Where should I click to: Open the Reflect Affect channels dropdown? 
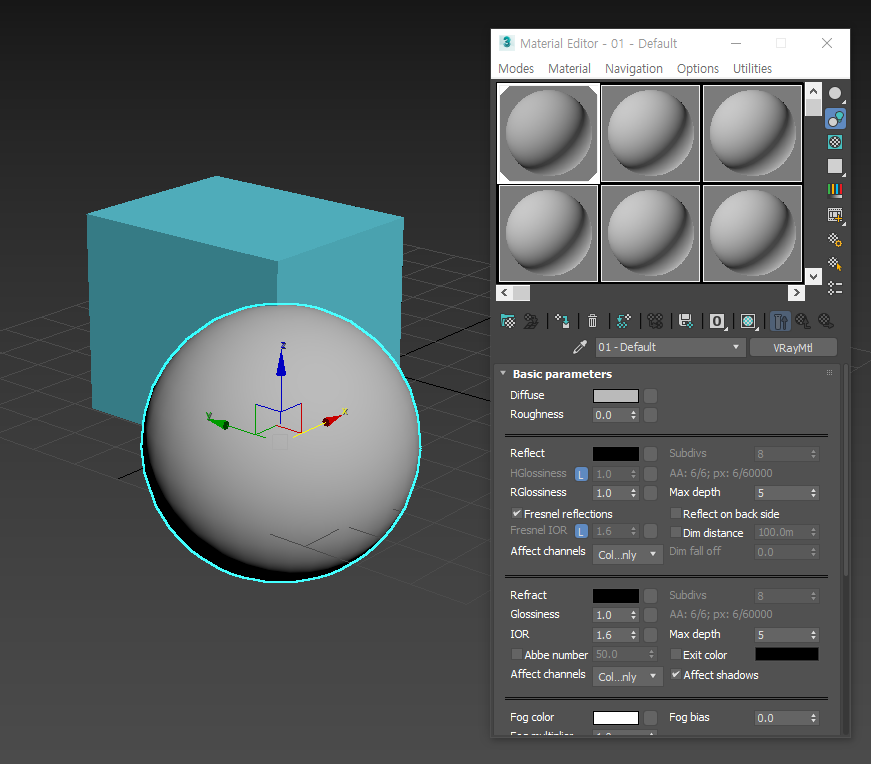coord(628,555)
